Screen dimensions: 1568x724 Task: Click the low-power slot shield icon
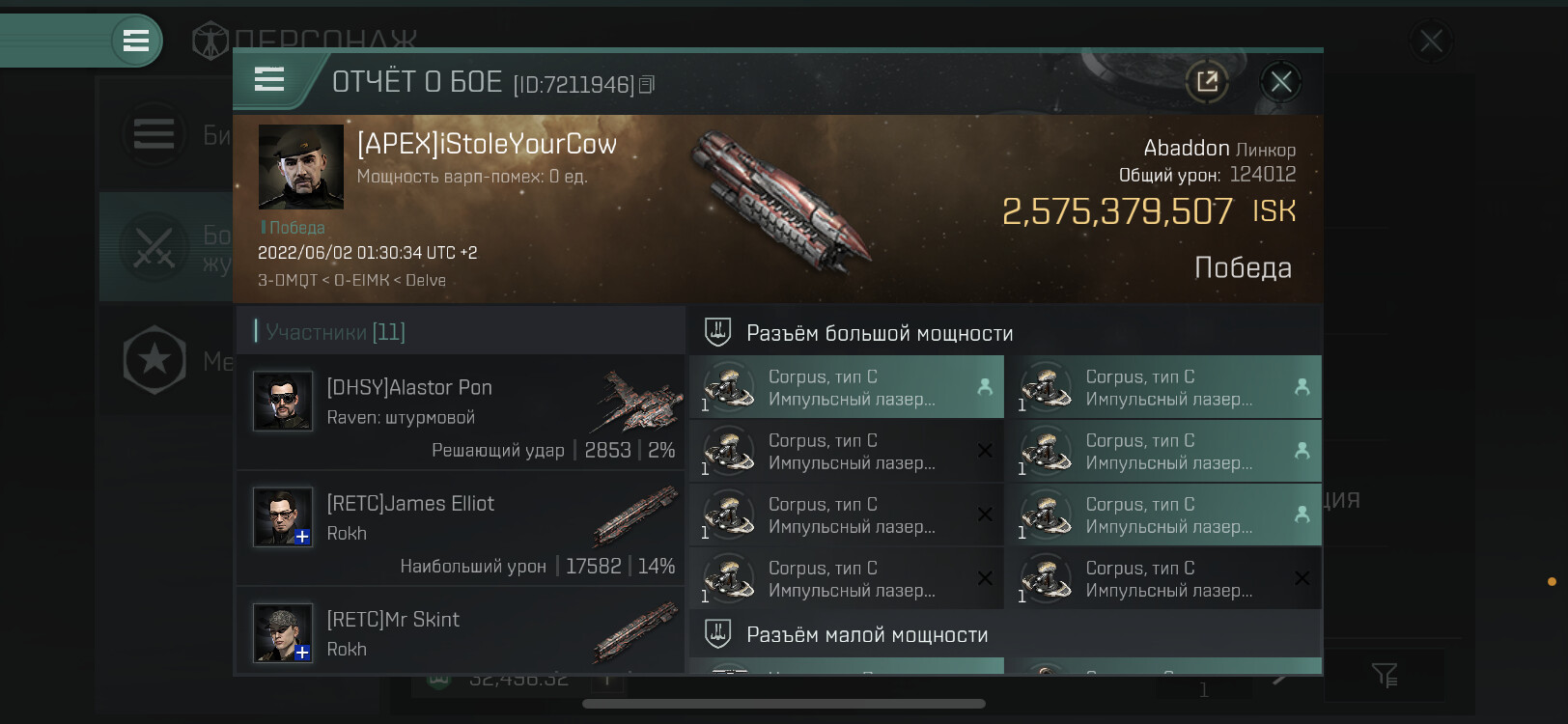(717, 634)
